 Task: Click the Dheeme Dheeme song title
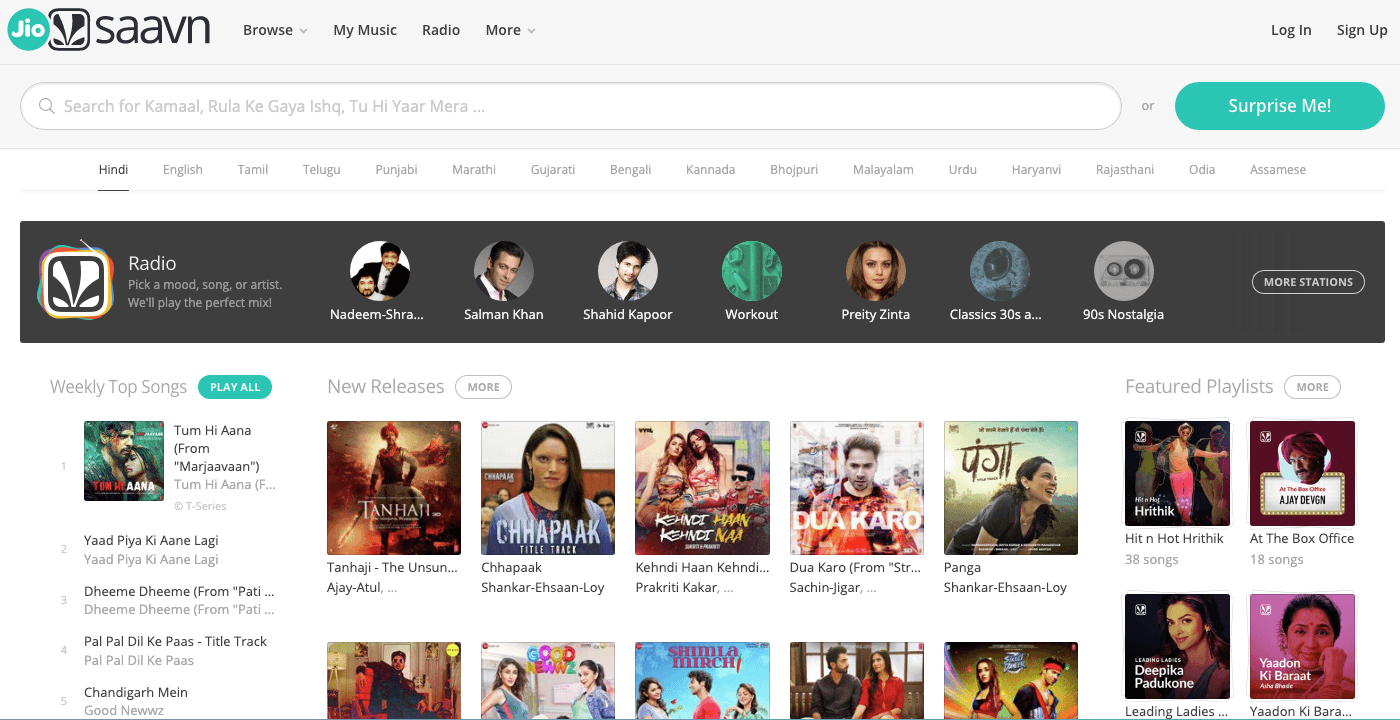click(x=179, y=590)
